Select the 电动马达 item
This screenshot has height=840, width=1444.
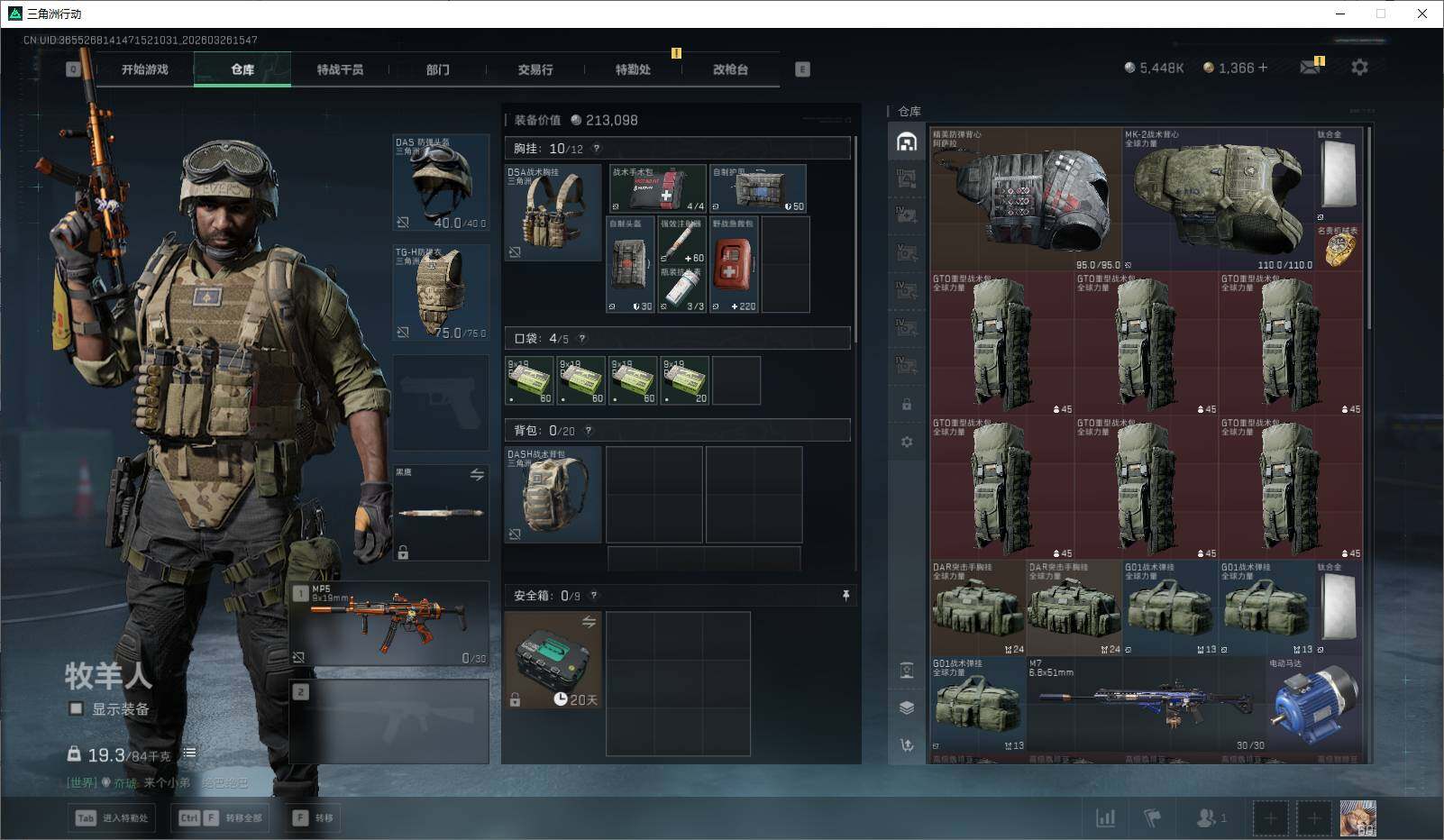1314,704
